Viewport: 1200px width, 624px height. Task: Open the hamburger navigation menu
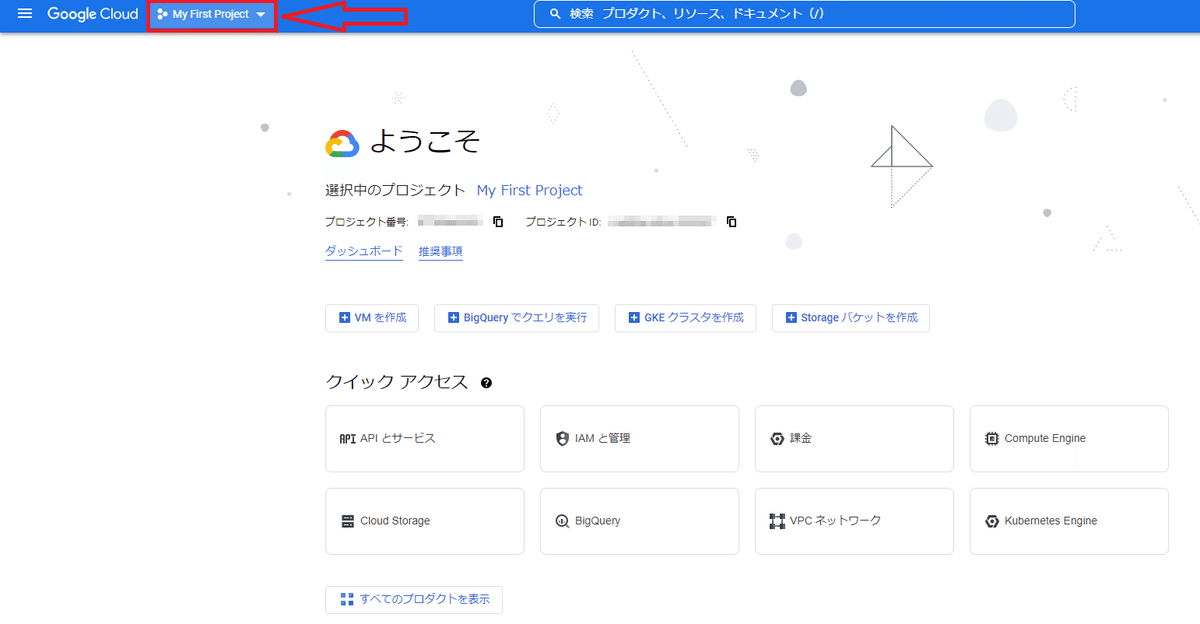click(x=25, y=14)
